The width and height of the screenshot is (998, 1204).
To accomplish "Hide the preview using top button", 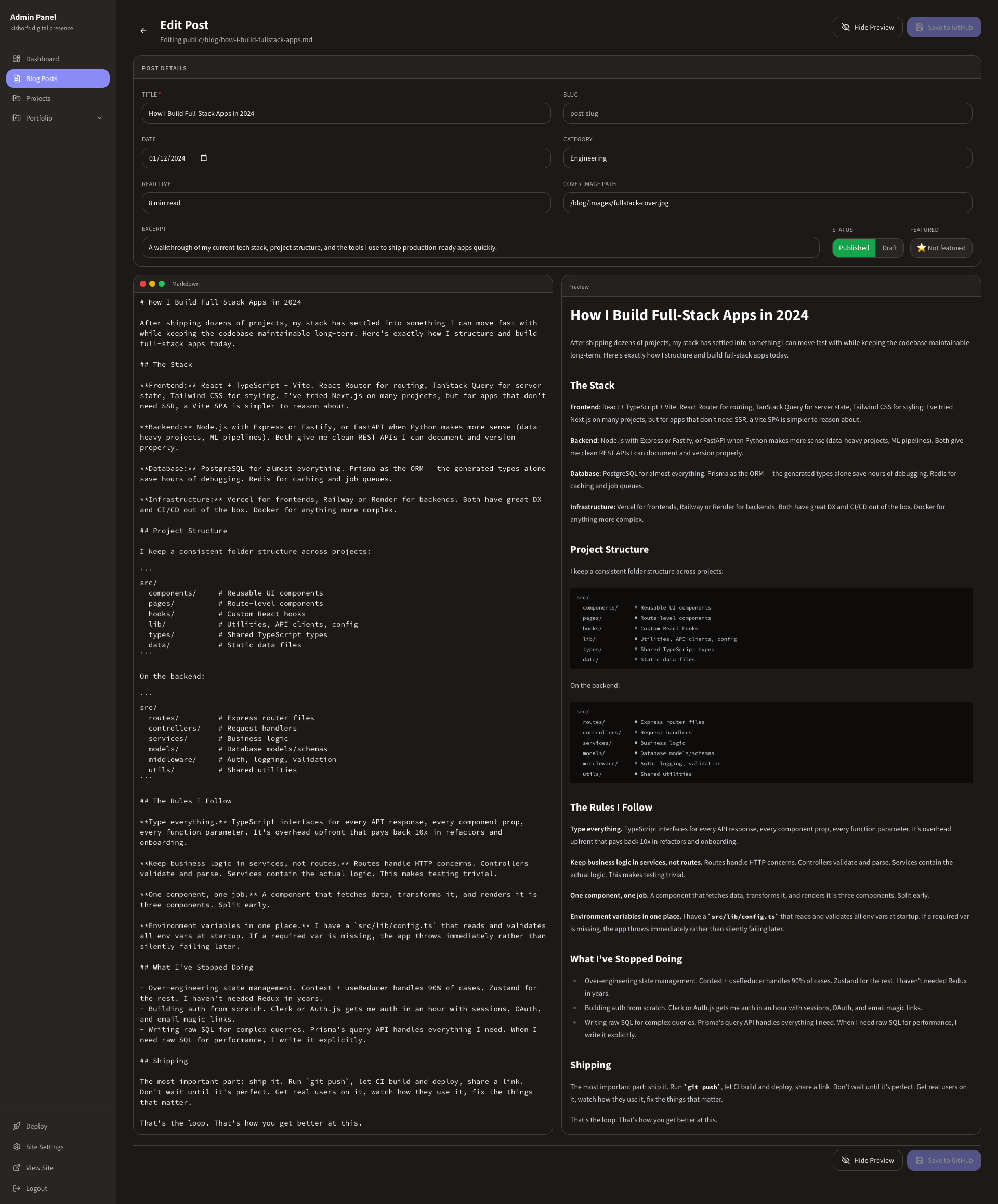I will tap(867, 27).
